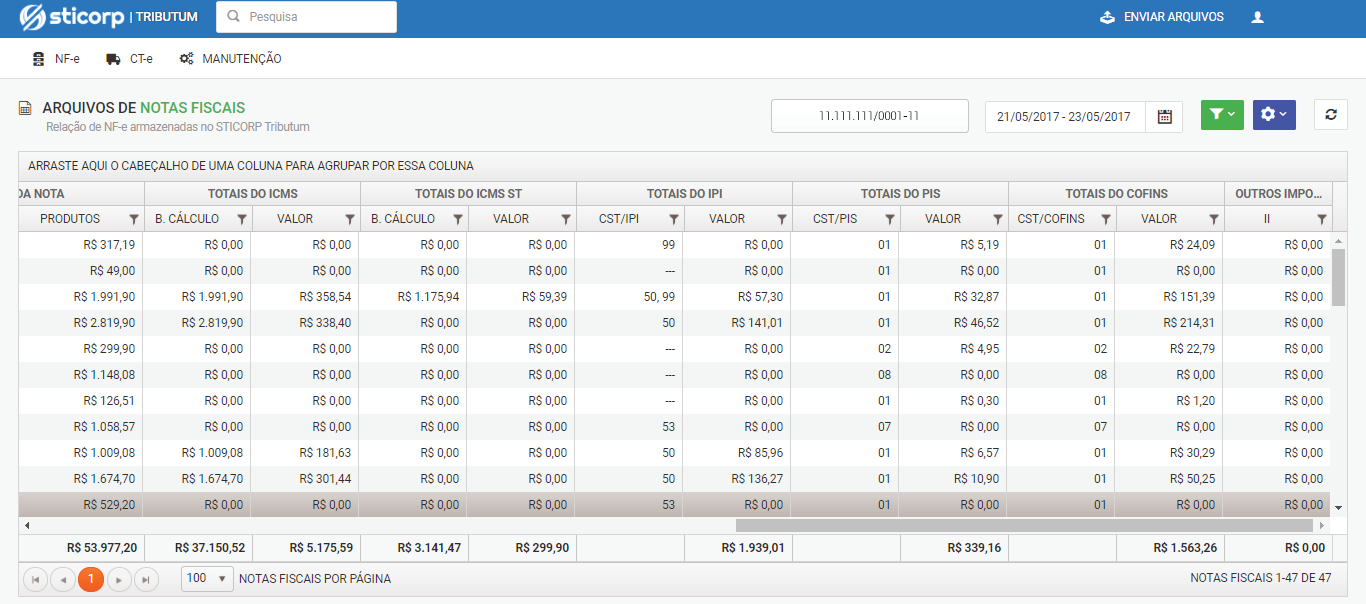Screen dimensions: 1366x604
Task: Filter ICMS B. Cálculo column
Action: pyautogui.click(x=242, y=219)
